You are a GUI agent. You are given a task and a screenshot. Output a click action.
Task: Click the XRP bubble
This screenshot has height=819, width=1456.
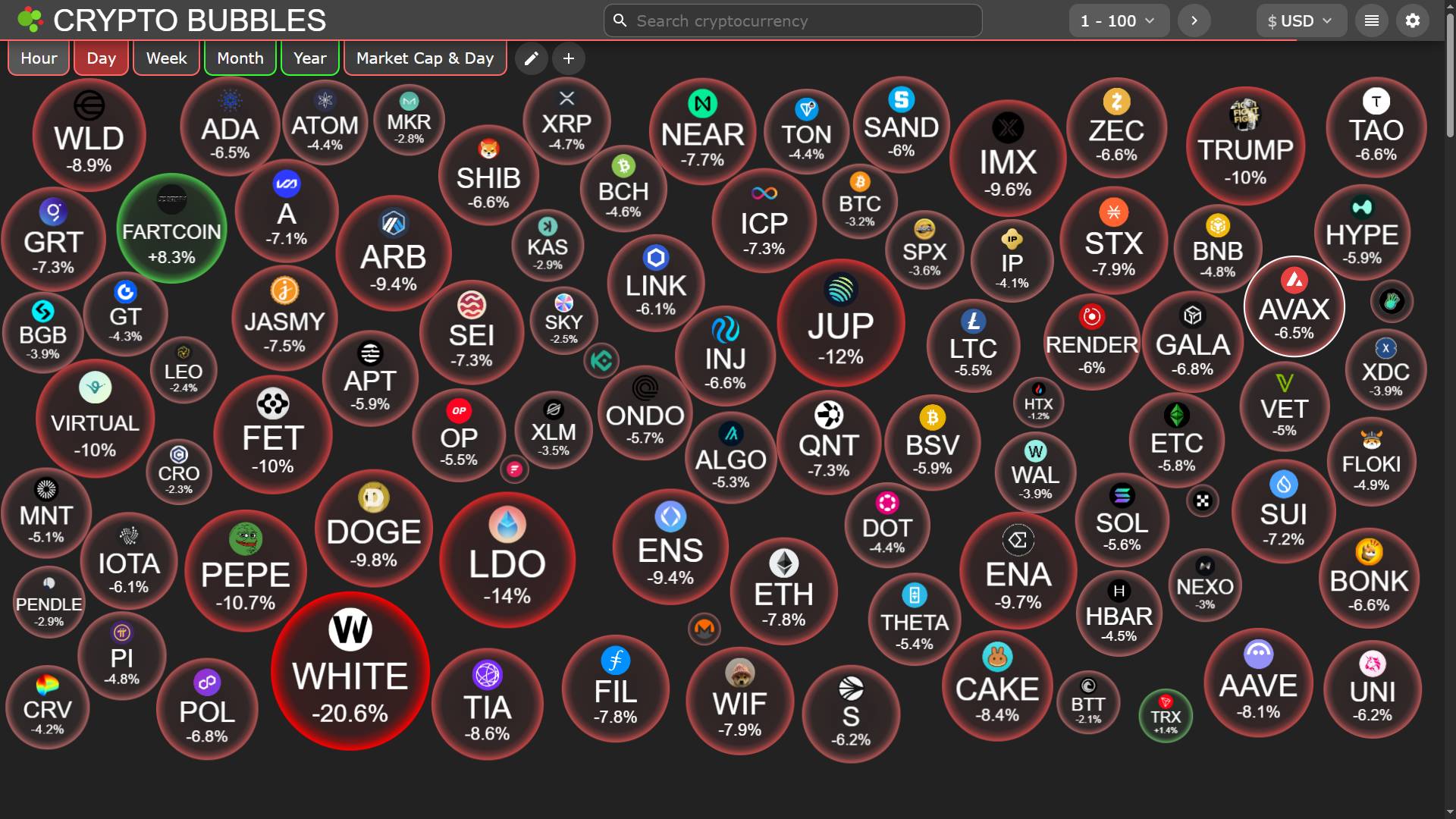pyautogui.click(x=566, y=121)
